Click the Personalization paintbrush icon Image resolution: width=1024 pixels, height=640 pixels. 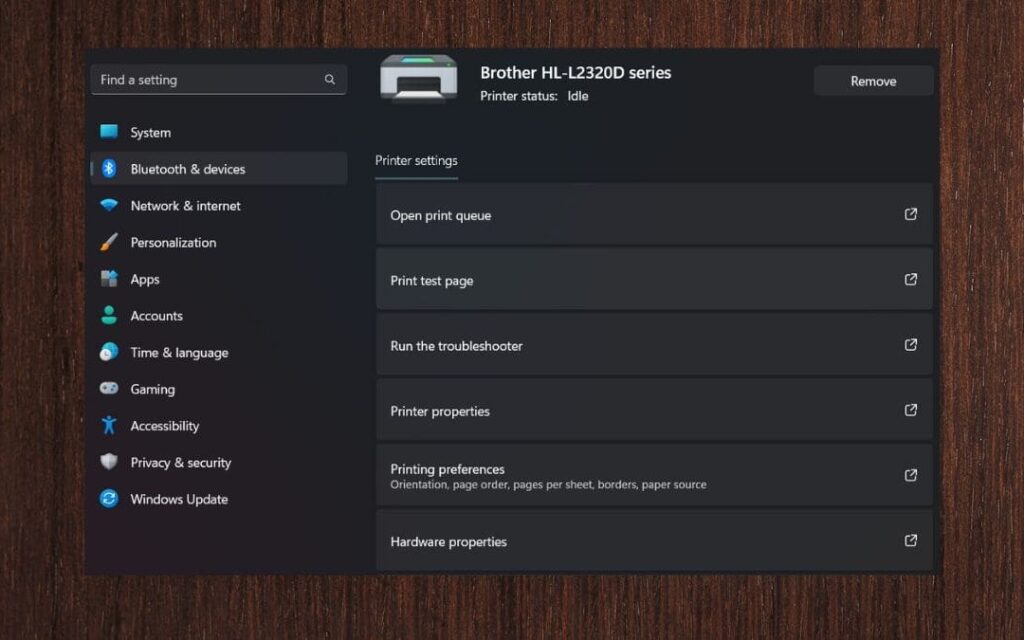click(109, 242)
